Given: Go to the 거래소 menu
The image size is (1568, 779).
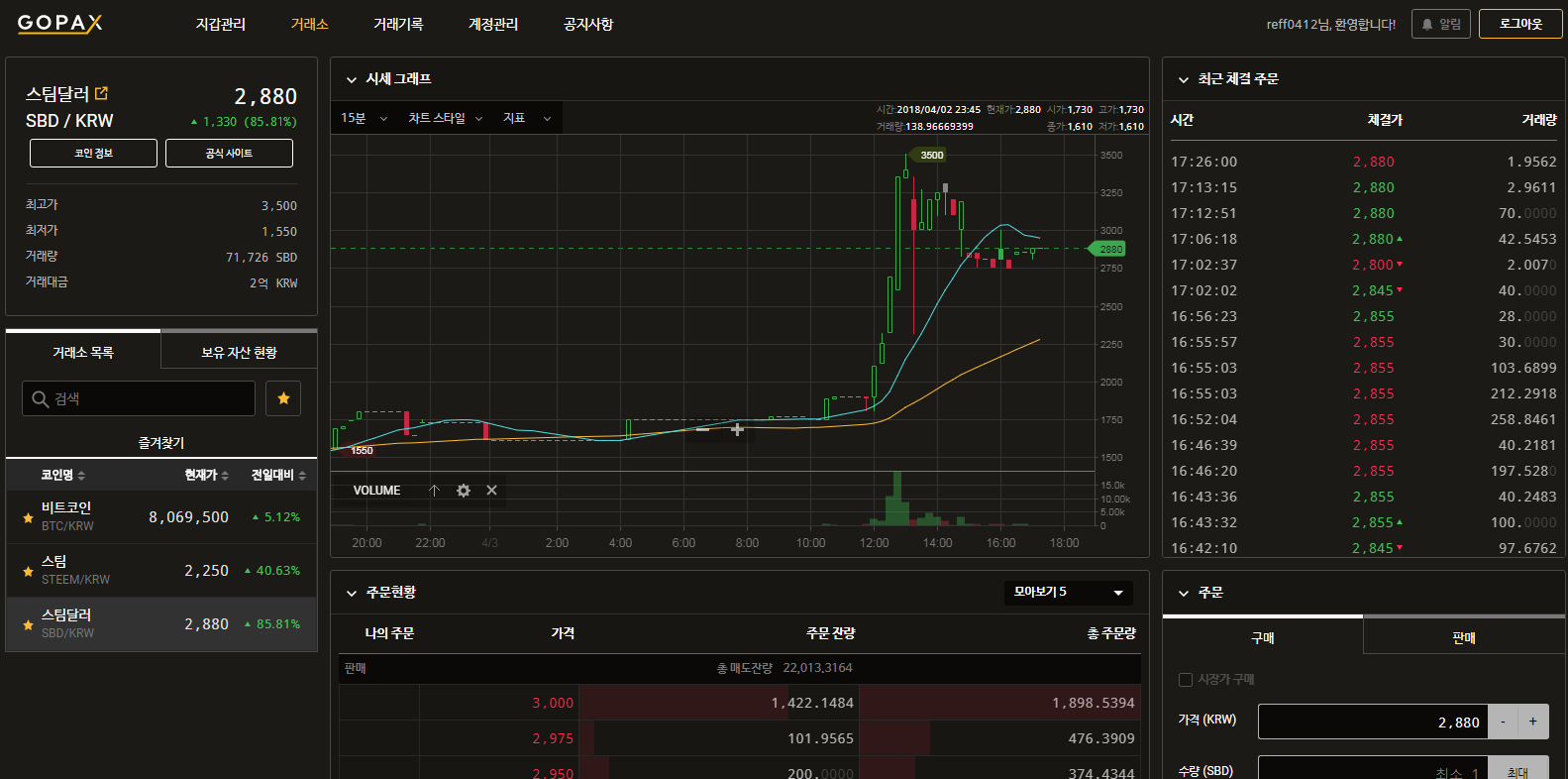Looking at the screenshot, I should [309, 24].
